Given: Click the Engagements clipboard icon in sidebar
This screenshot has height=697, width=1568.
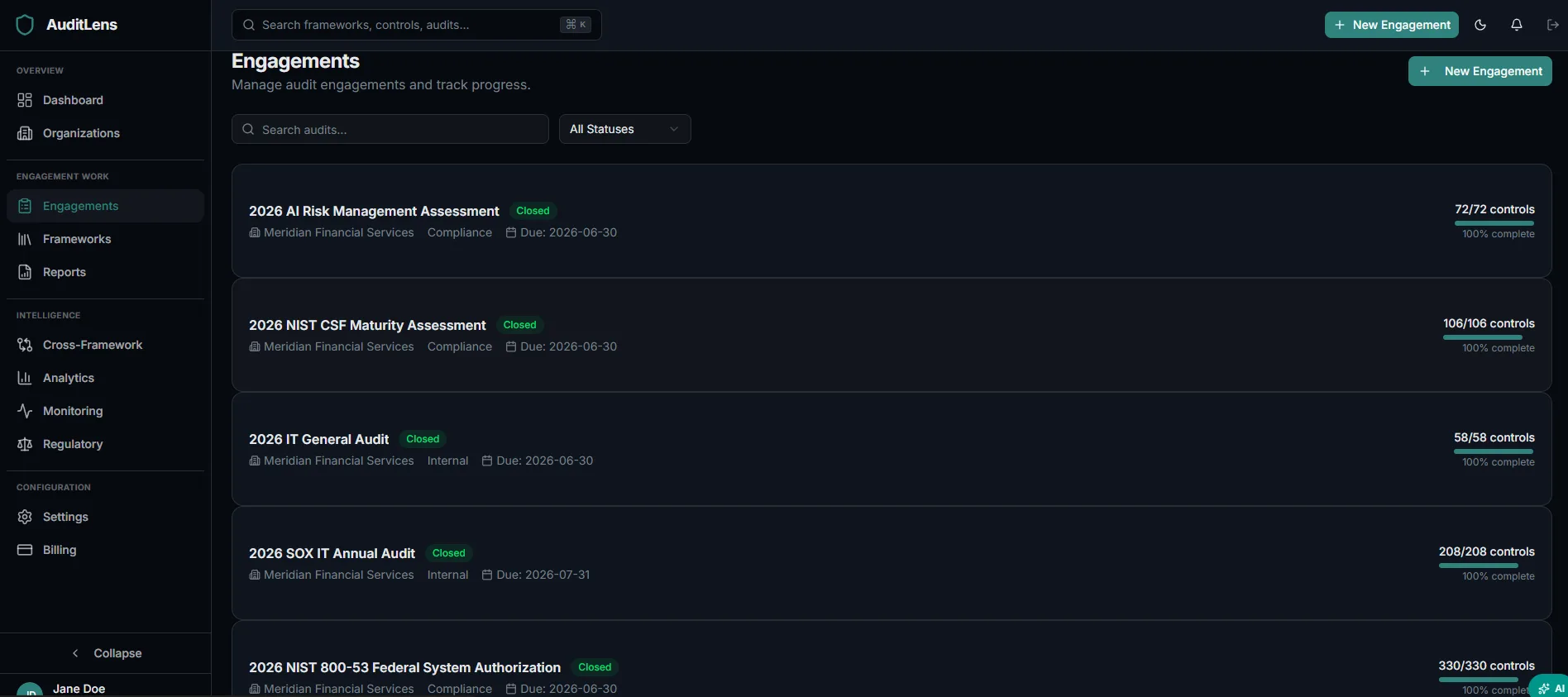Looking at the screenshot, I should coord(25,206).
